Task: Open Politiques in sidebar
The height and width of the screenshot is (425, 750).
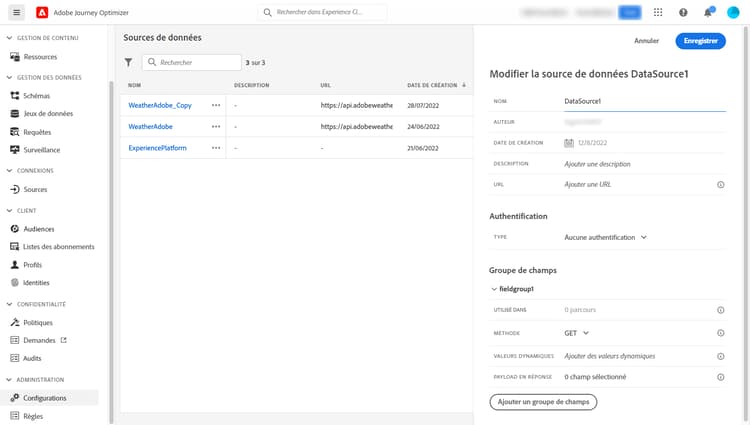Action: pos(38,323)
